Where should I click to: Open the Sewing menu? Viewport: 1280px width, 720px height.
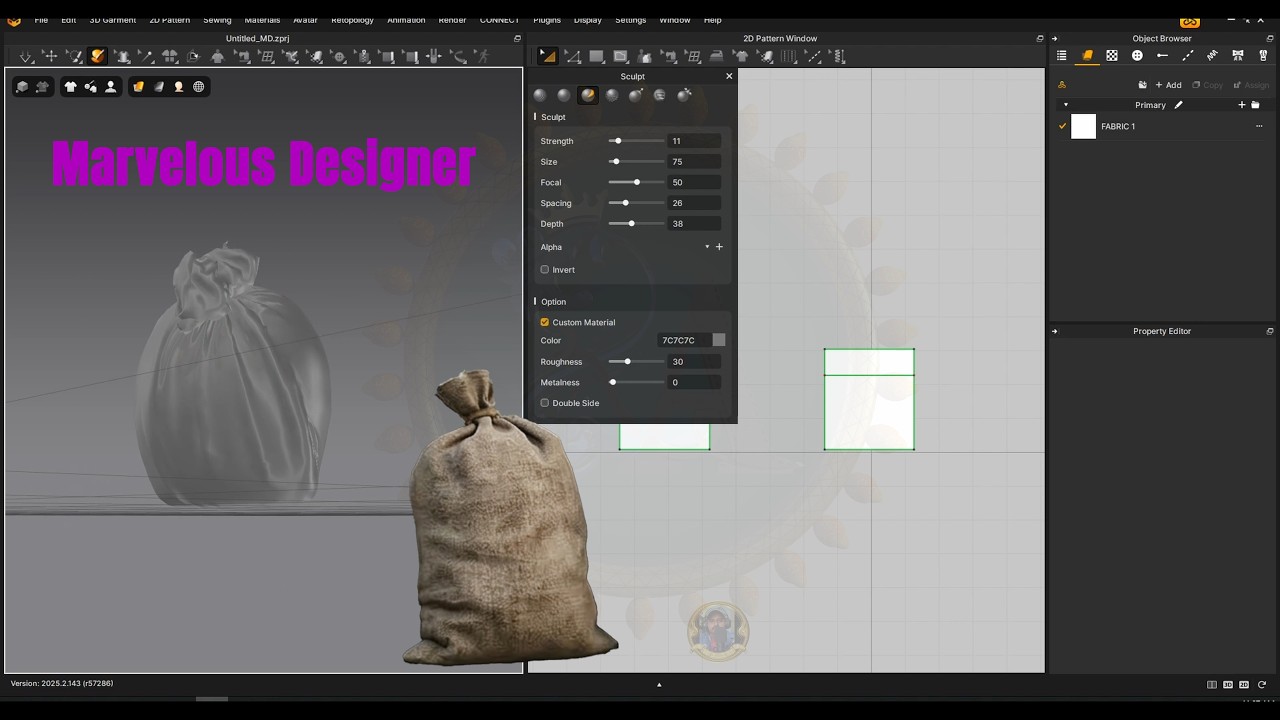pos(217,20)
